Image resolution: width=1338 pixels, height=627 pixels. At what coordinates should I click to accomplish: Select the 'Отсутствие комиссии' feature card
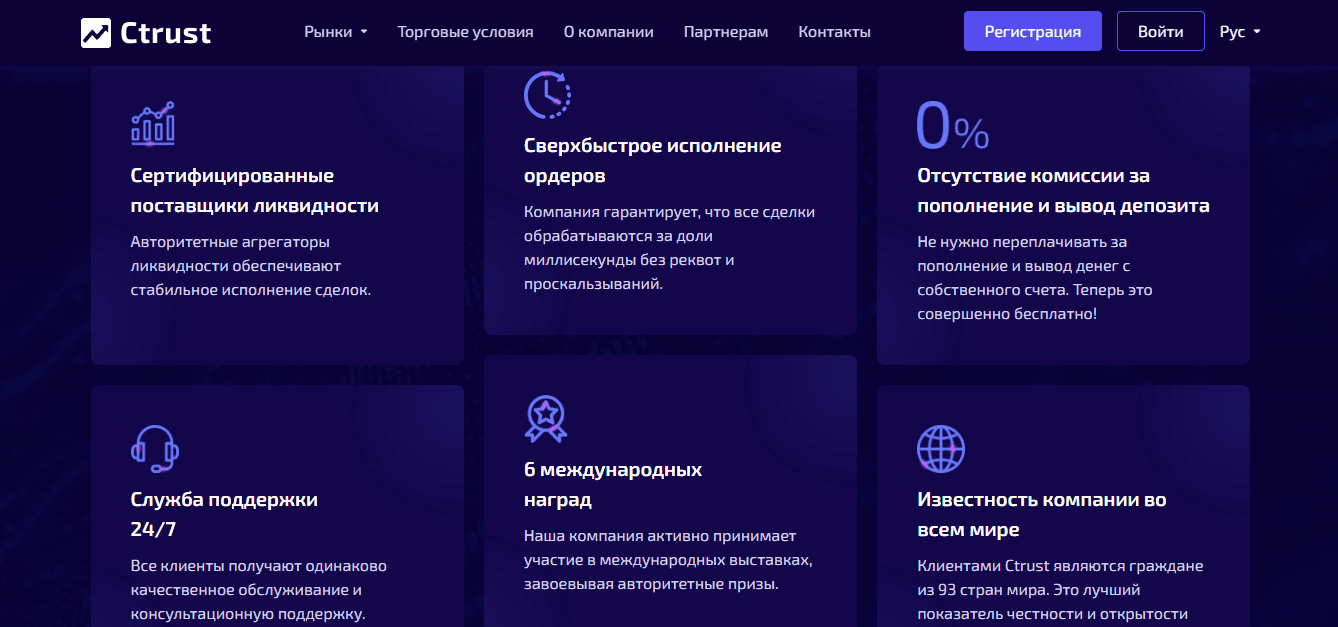tap(1062, 215)
